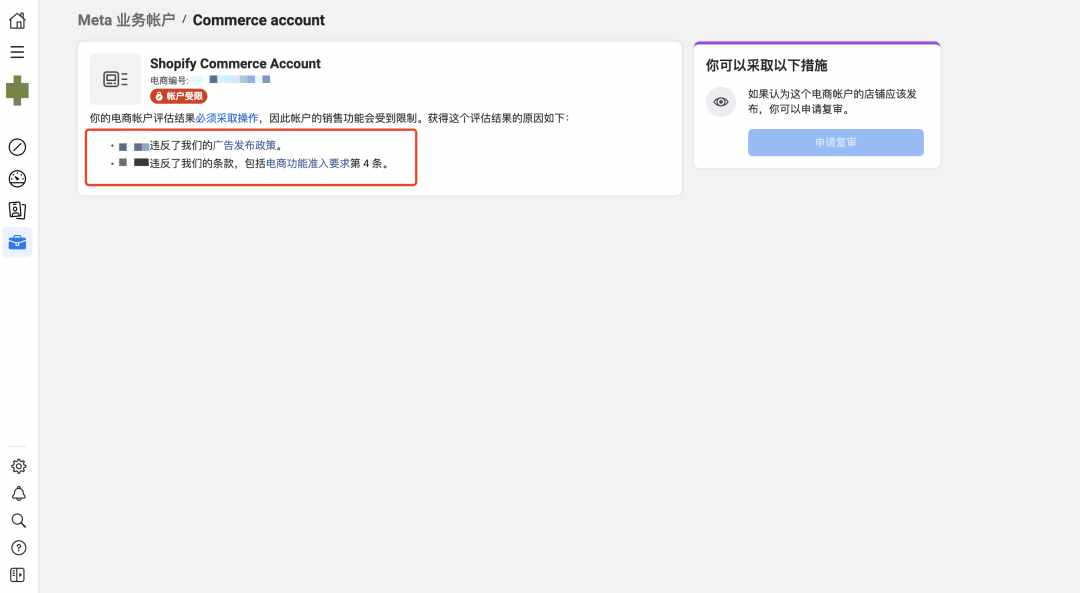Go to the home icon in sidebar

17,21
